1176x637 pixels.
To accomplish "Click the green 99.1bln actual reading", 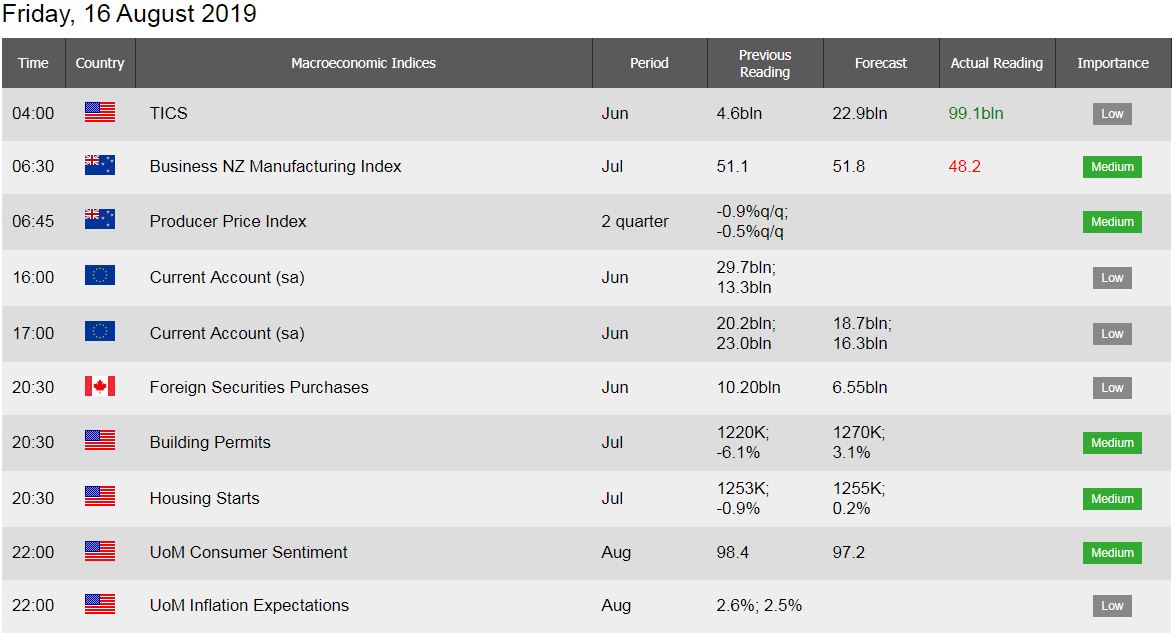I will pyautogui.click(x=975, y=113).
